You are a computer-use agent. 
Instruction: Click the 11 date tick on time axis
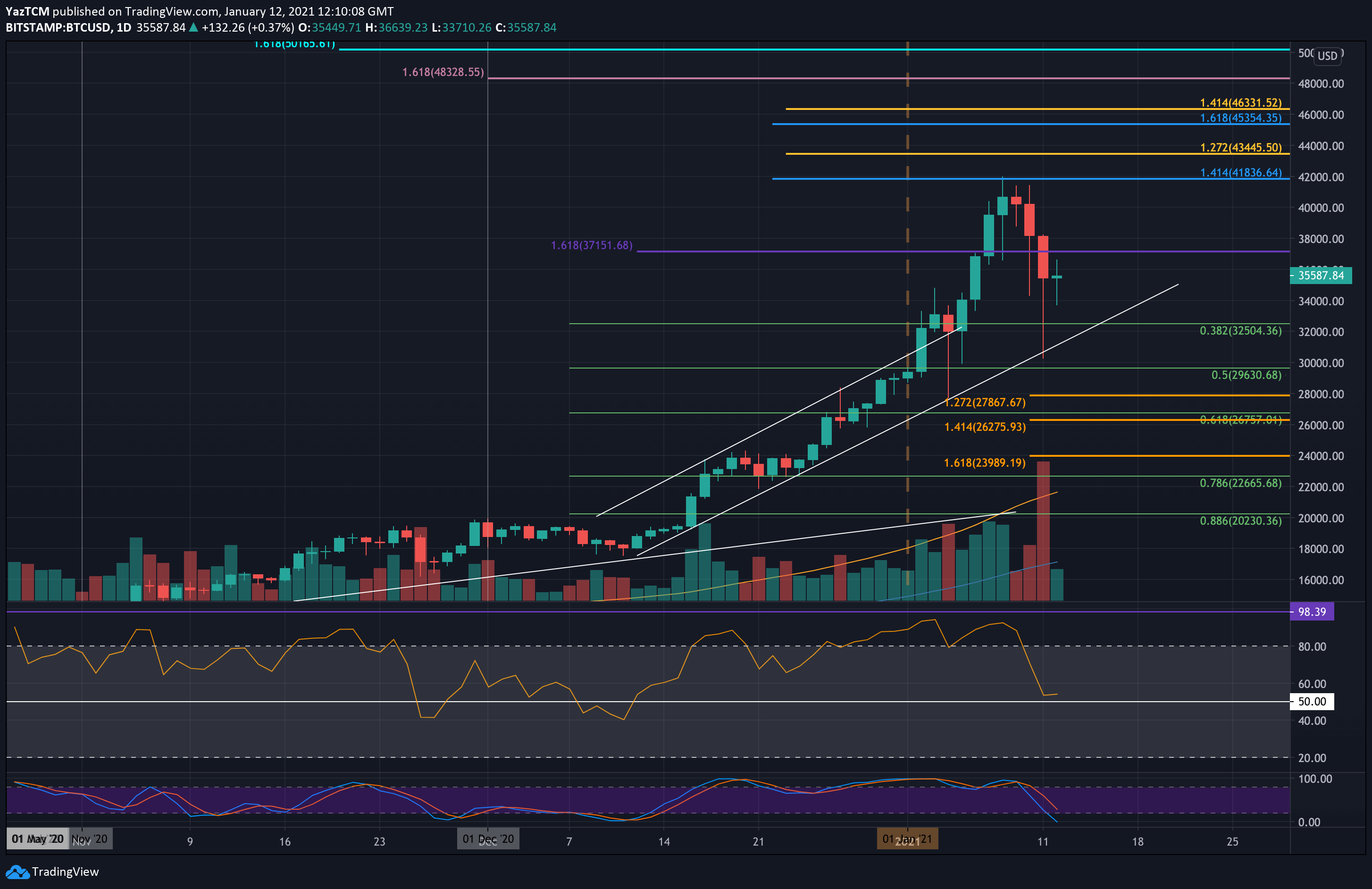(1043, 842)
